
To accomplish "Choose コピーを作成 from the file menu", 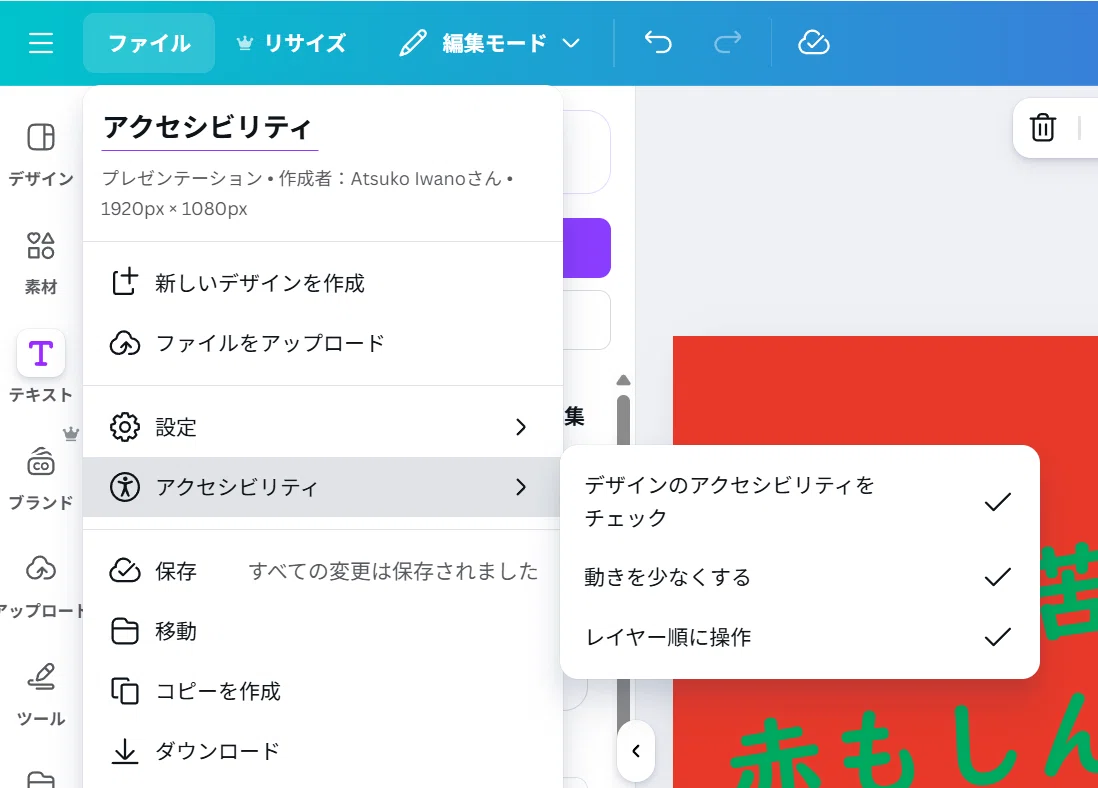I will click(323, 691).
